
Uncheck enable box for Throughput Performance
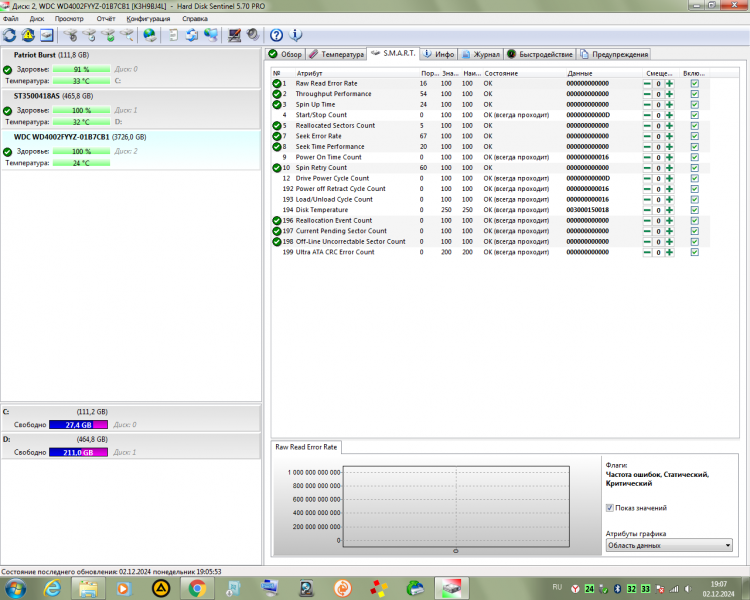coord(695,94)
